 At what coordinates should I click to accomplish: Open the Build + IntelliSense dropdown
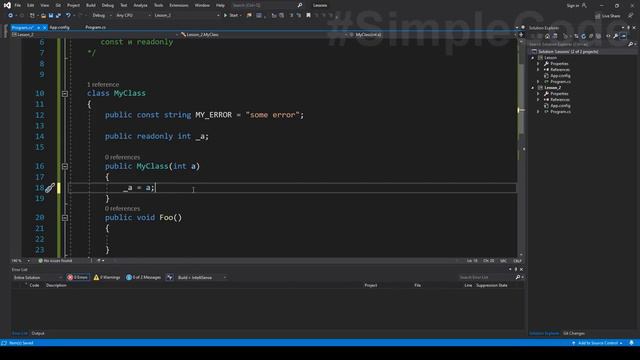tap(202, 278)
